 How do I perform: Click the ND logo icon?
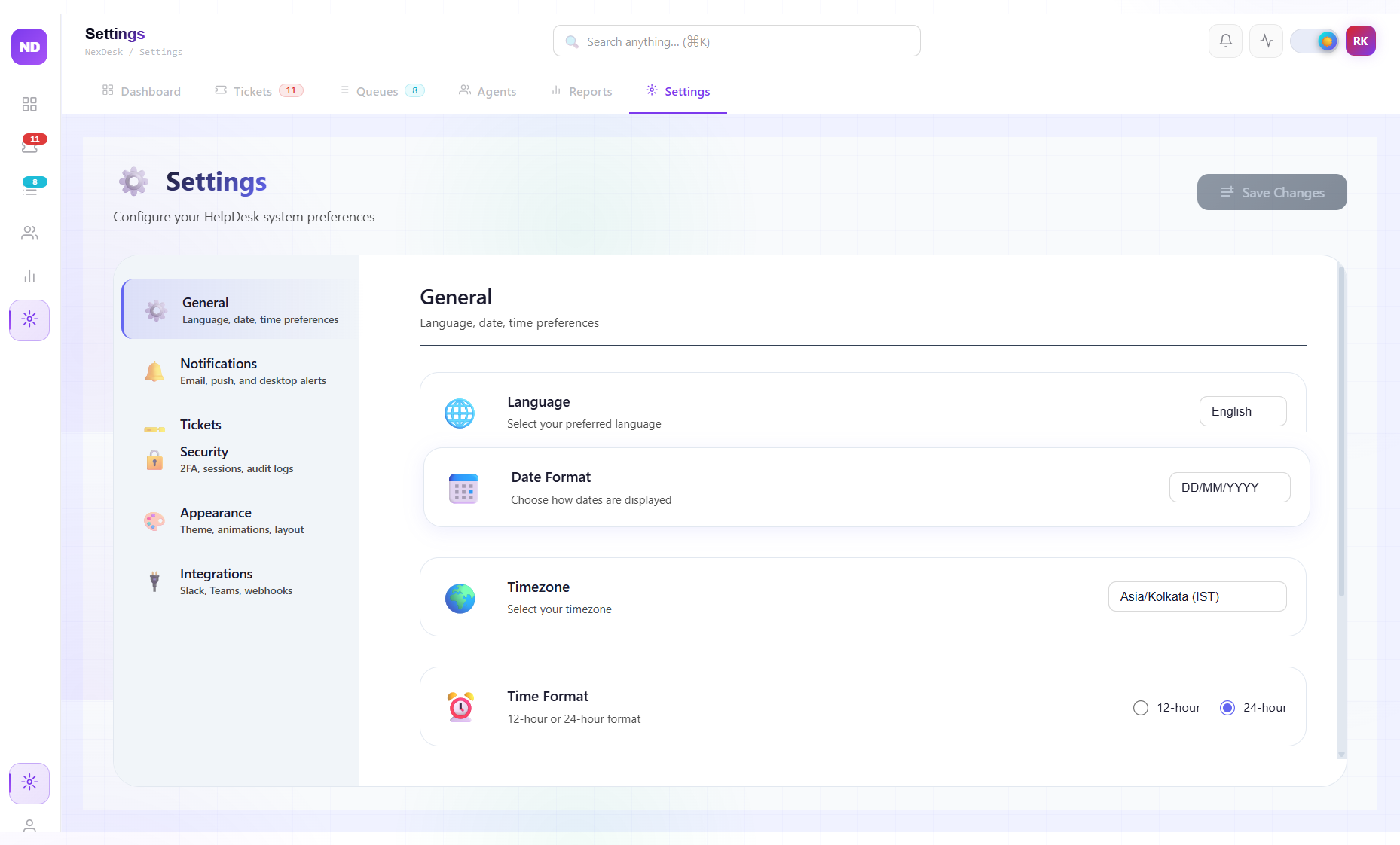(x=29, y=47)
